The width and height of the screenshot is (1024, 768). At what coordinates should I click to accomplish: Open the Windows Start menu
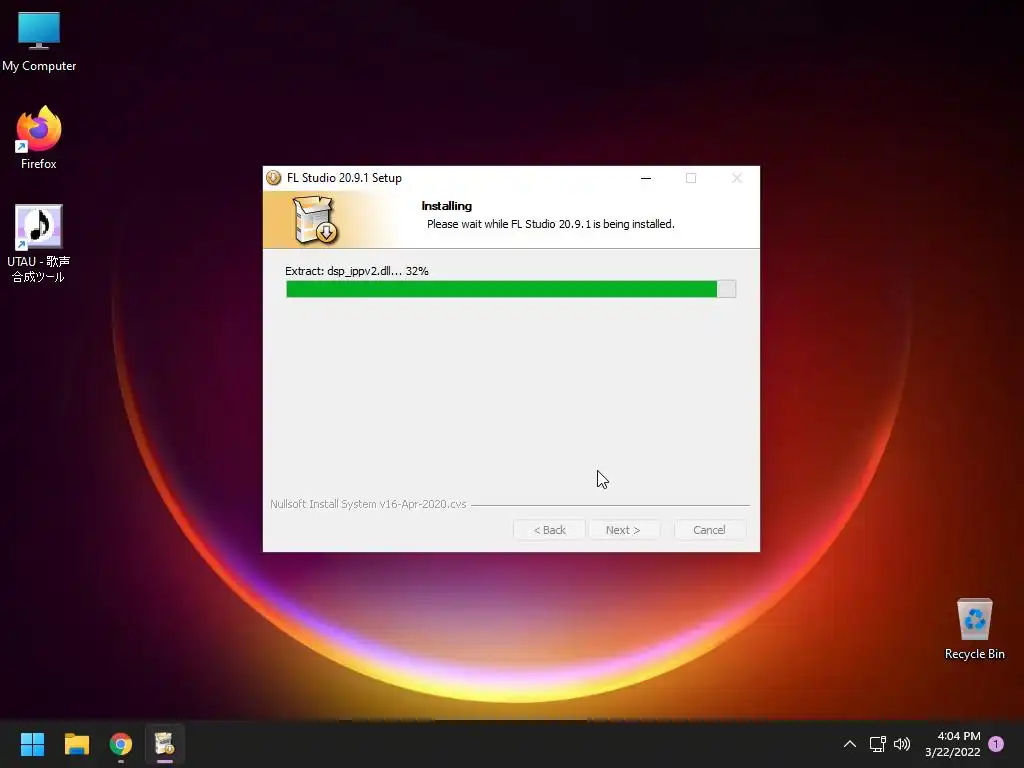[x=32, y=744]
